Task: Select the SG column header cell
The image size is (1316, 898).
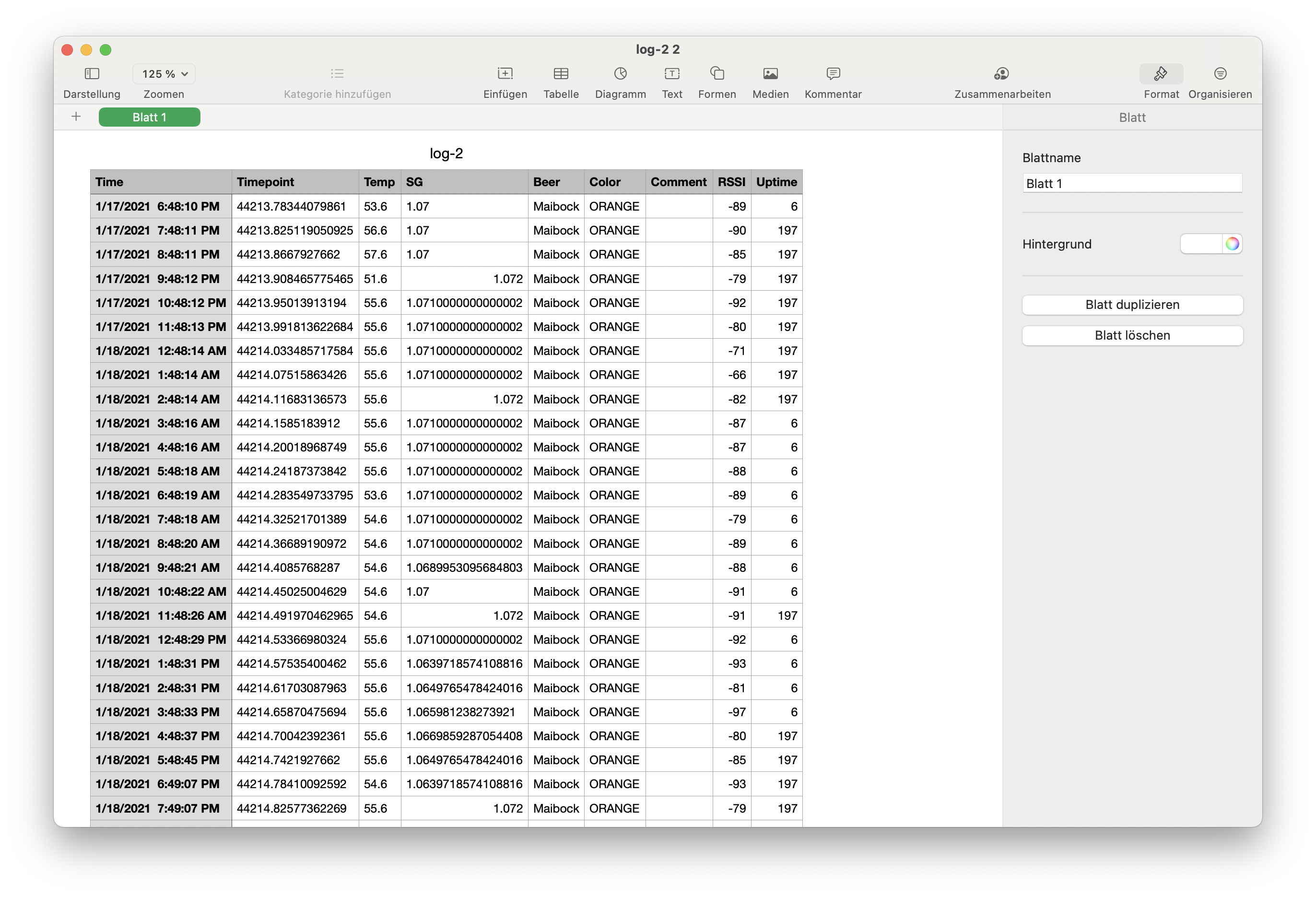Action: click(x=464, y=182)
